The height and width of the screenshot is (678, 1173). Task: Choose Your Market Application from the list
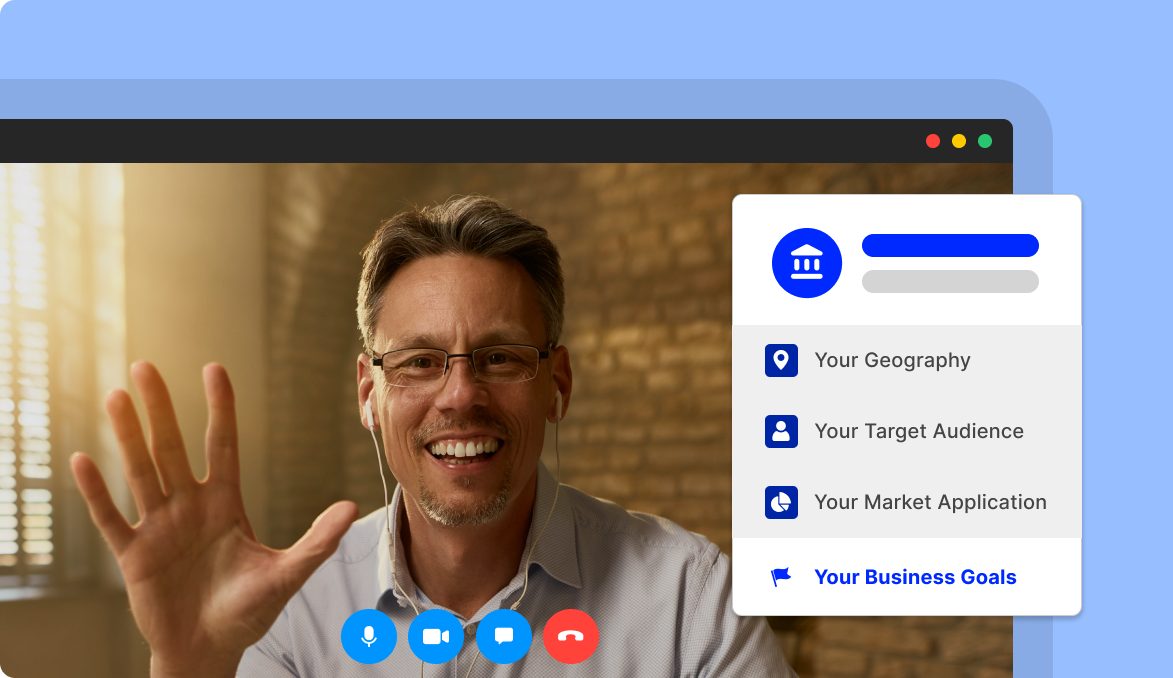(930, 502)
